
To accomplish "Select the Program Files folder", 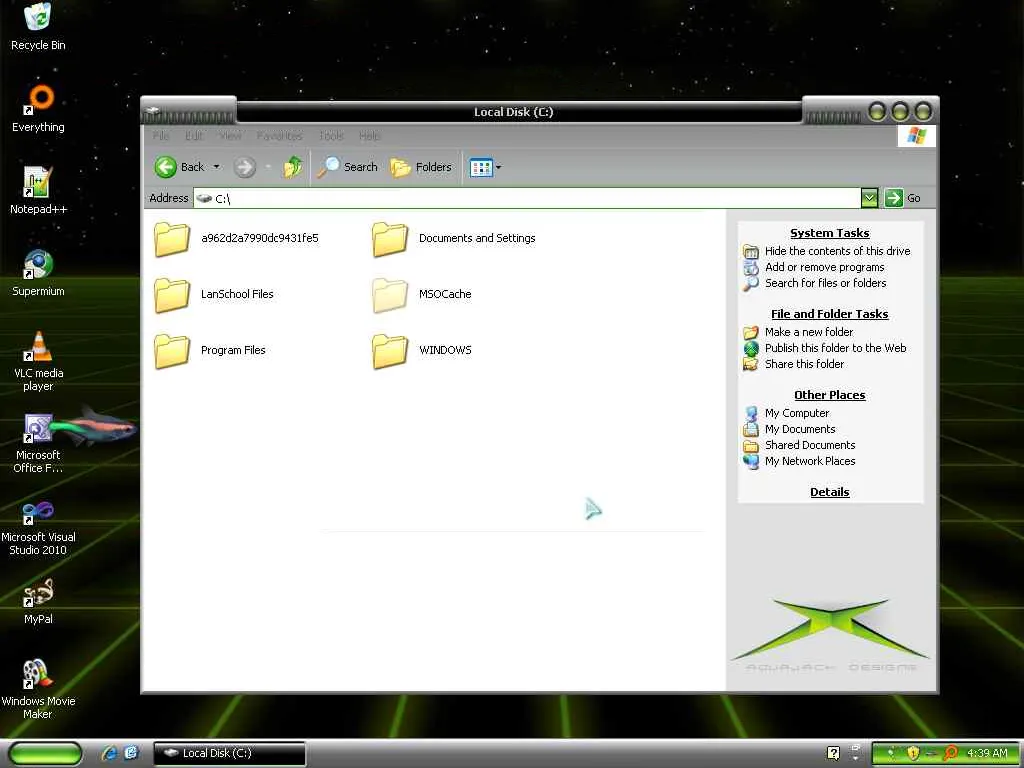I will (210, 350).
